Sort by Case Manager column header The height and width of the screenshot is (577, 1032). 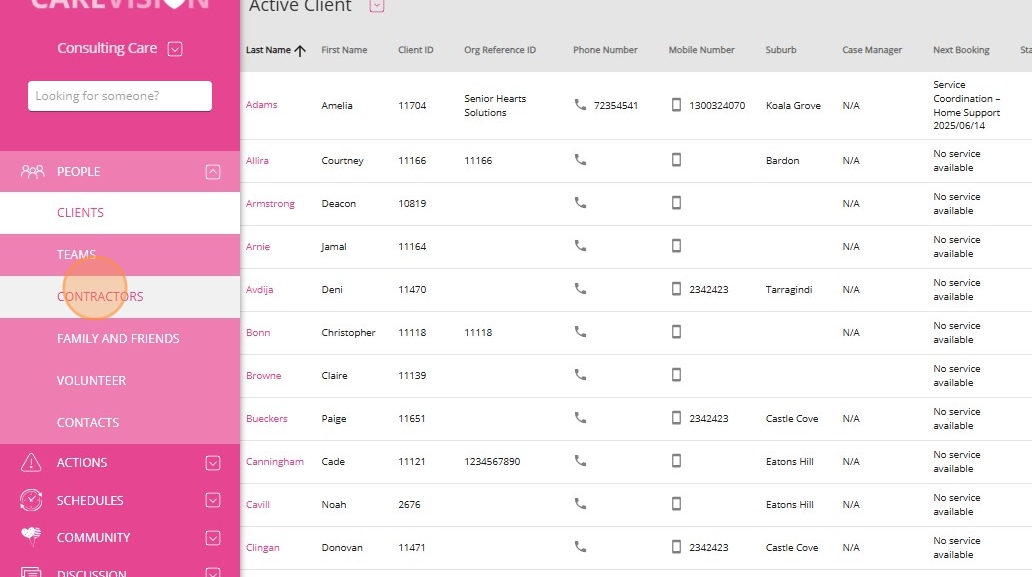click(872, 50)
